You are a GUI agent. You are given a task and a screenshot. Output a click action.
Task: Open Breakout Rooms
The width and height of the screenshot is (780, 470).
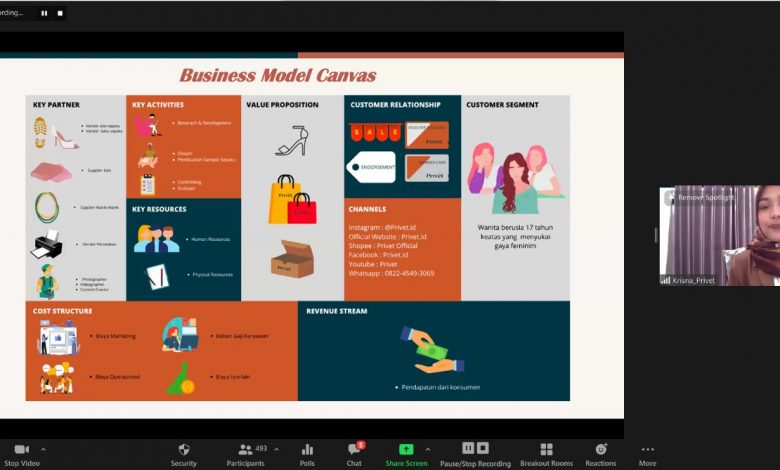pos(546,454)
